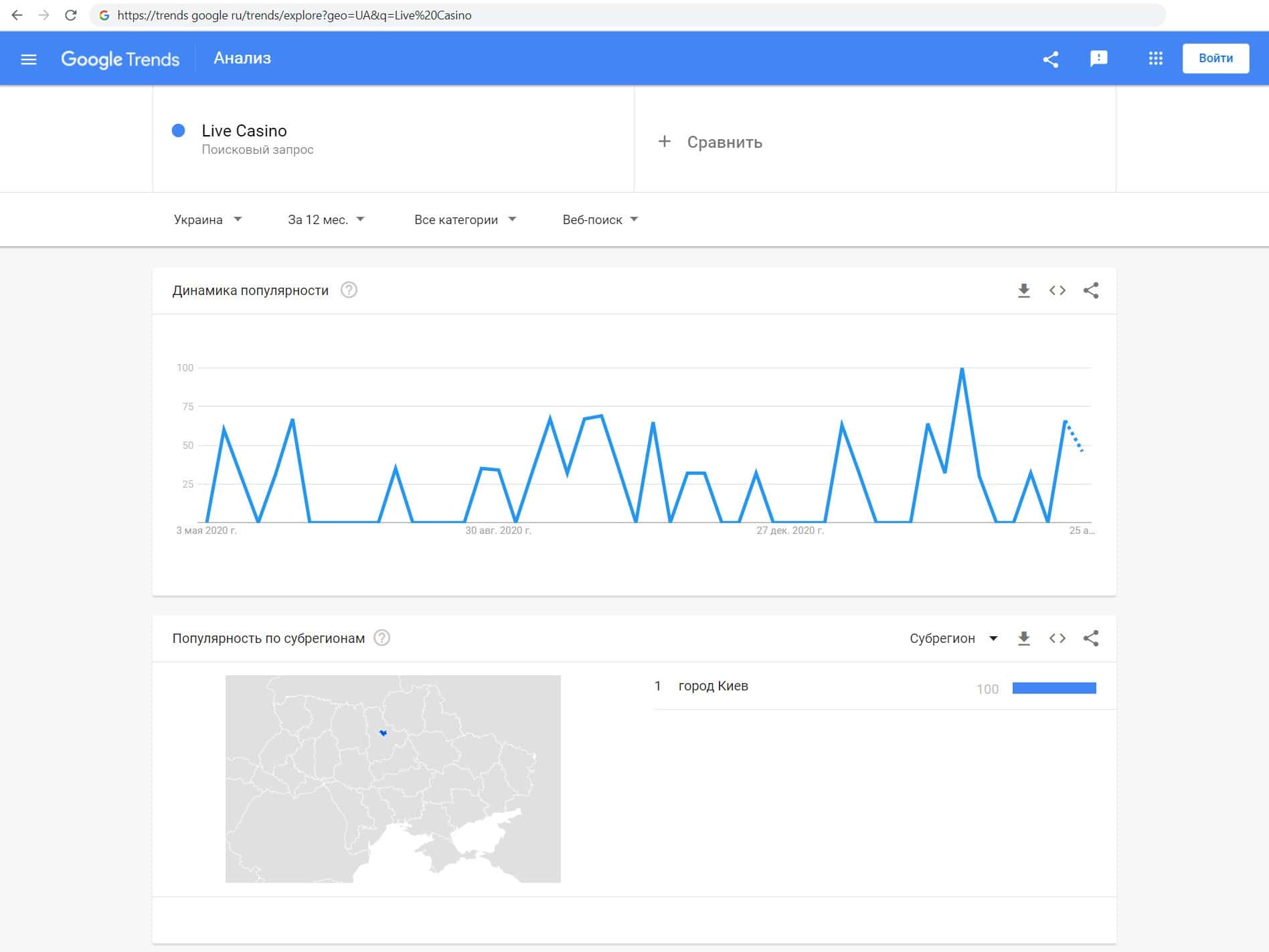Go back in browser history
The height and width of the screenshot is (952, 1269).
(x=17, y=15)
